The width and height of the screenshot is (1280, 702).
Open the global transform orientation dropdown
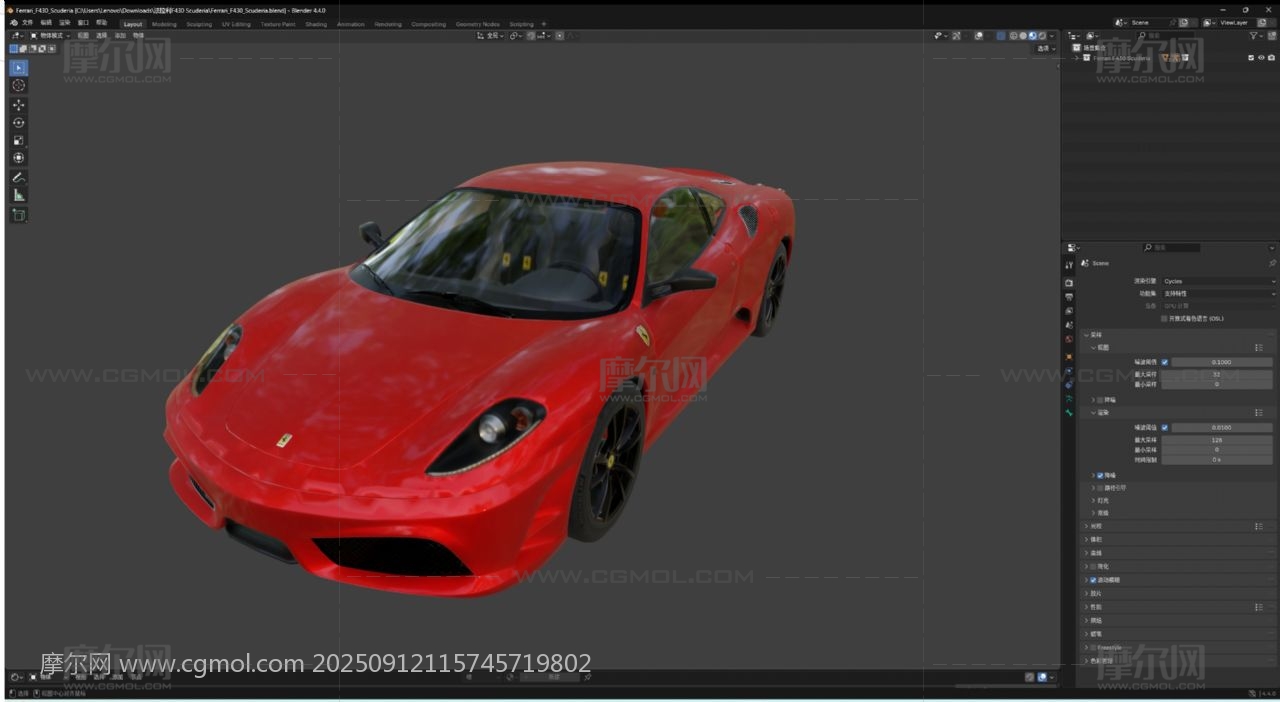490,36
